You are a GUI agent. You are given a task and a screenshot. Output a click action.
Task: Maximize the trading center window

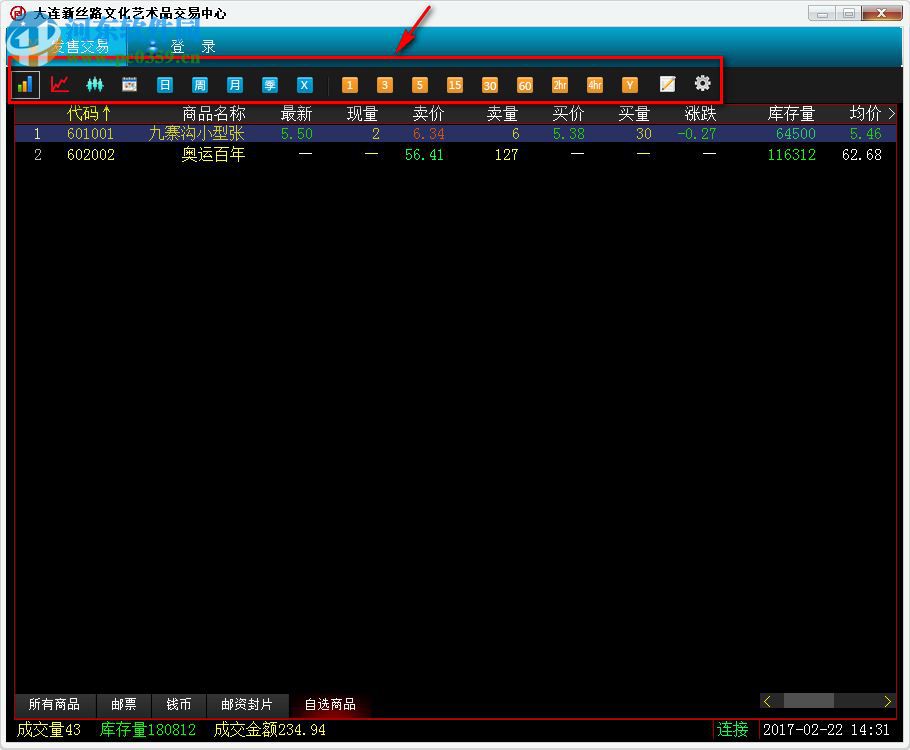[x=848, y=13]
